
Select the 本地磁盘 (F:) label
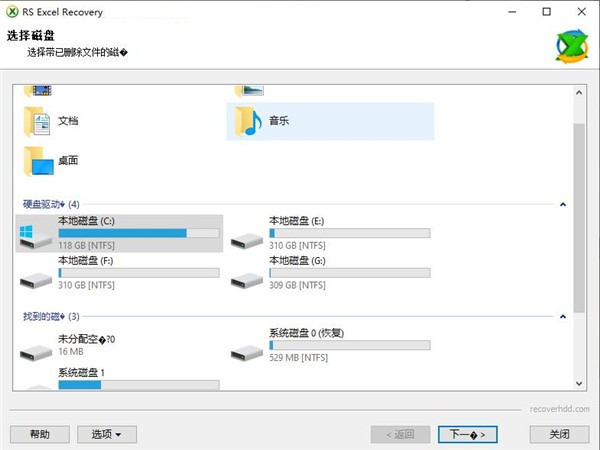(x=86, y=261)
